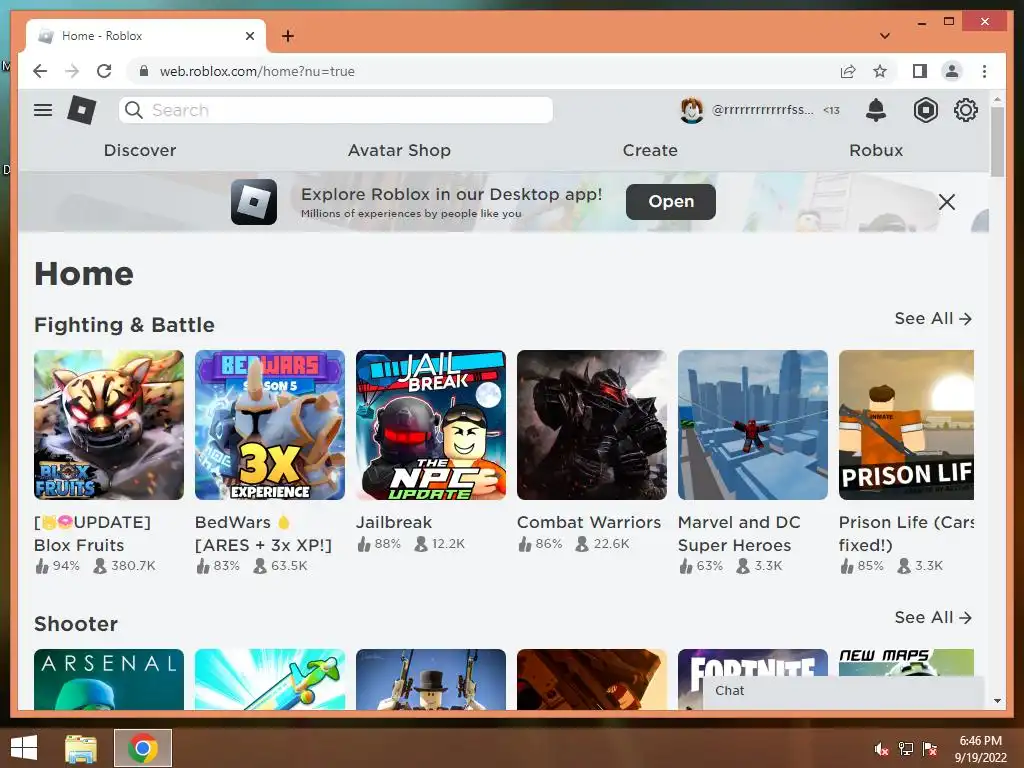Open the Chat panel
This screenshot has height=768, width=1024.
point(843,691)
